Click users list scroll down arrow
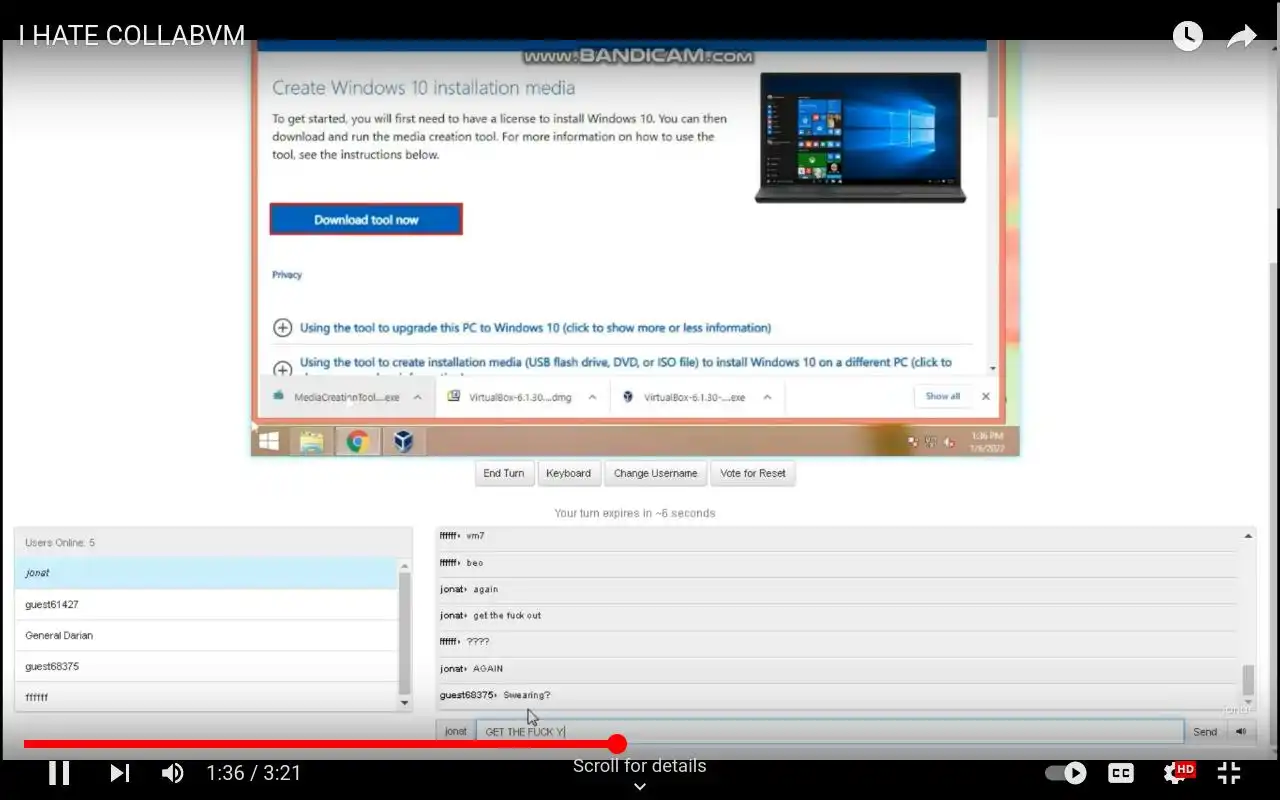The image size is (1280, 800). tap(405, 704)
